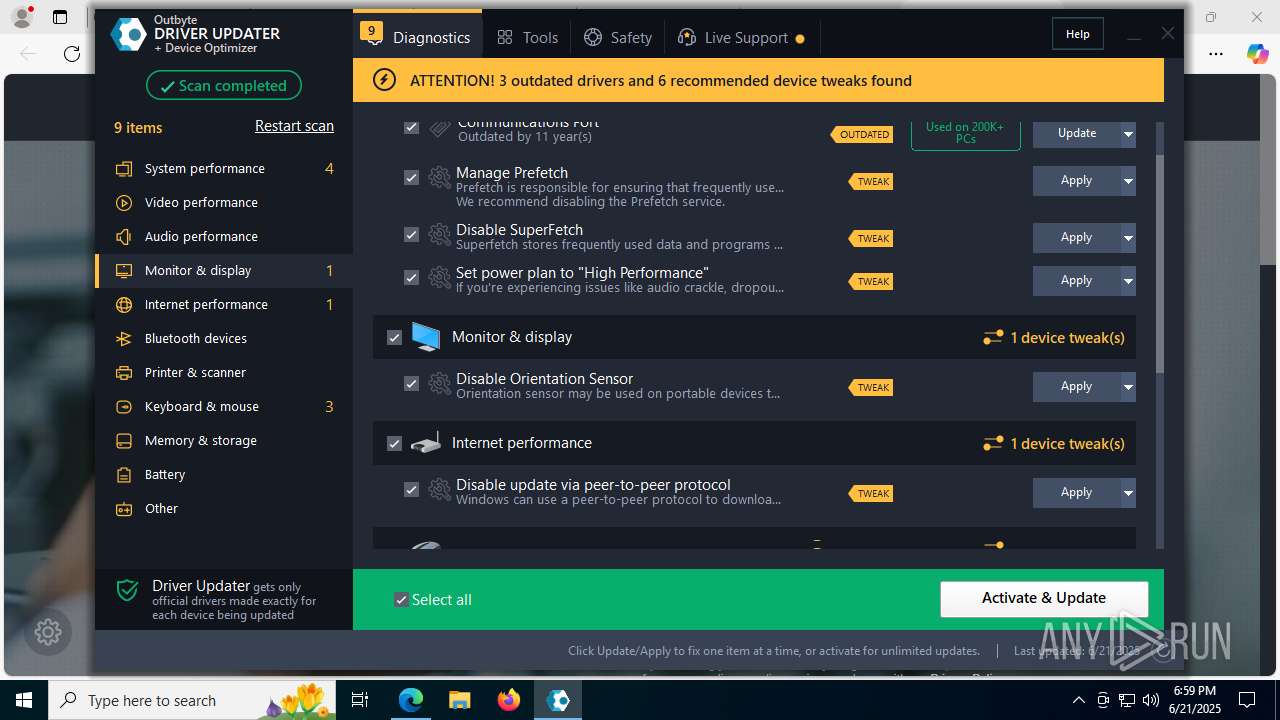This screenshot has height=720, width=1280.
Task: Click the router icon in Internet performance header
Action: (x=426, y=443)
